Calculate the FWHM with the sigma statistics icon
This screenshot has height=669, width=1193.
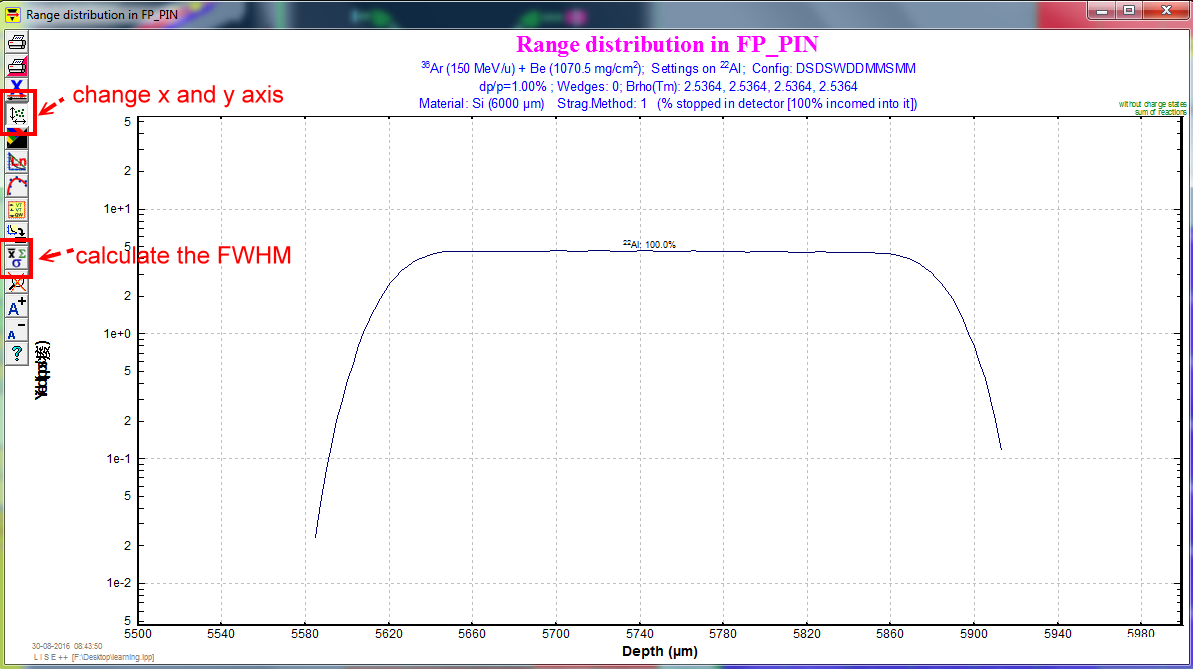pyautogui.click(x=17, y=258)
